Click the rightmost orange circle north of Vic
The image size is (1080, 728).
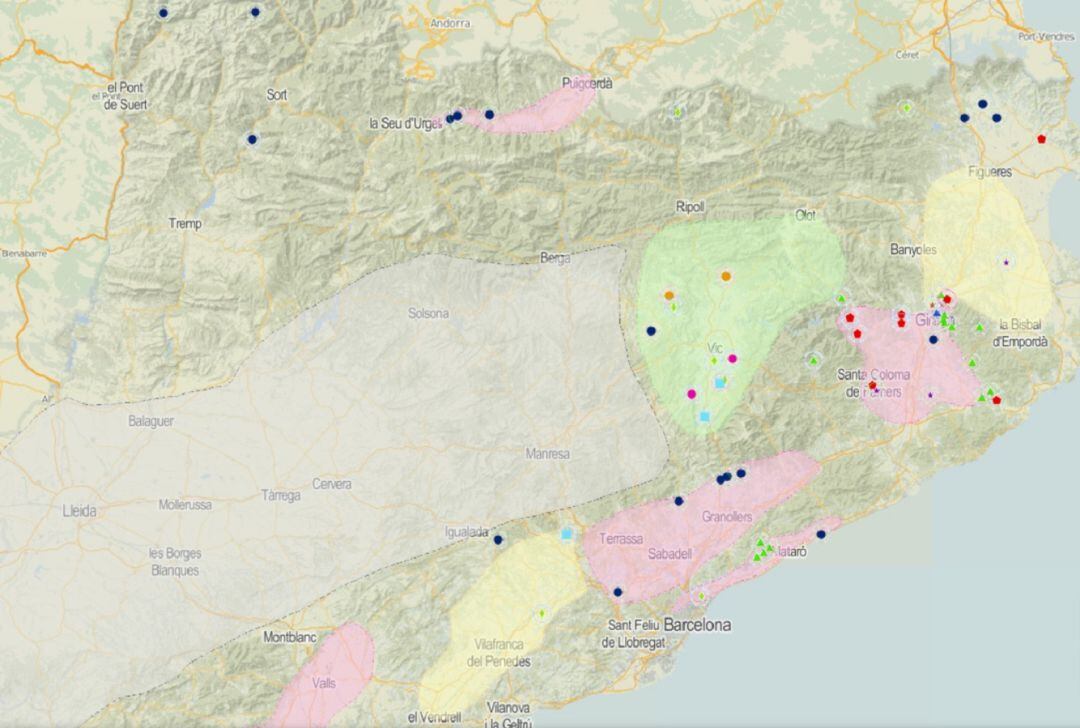pos(726,276)
